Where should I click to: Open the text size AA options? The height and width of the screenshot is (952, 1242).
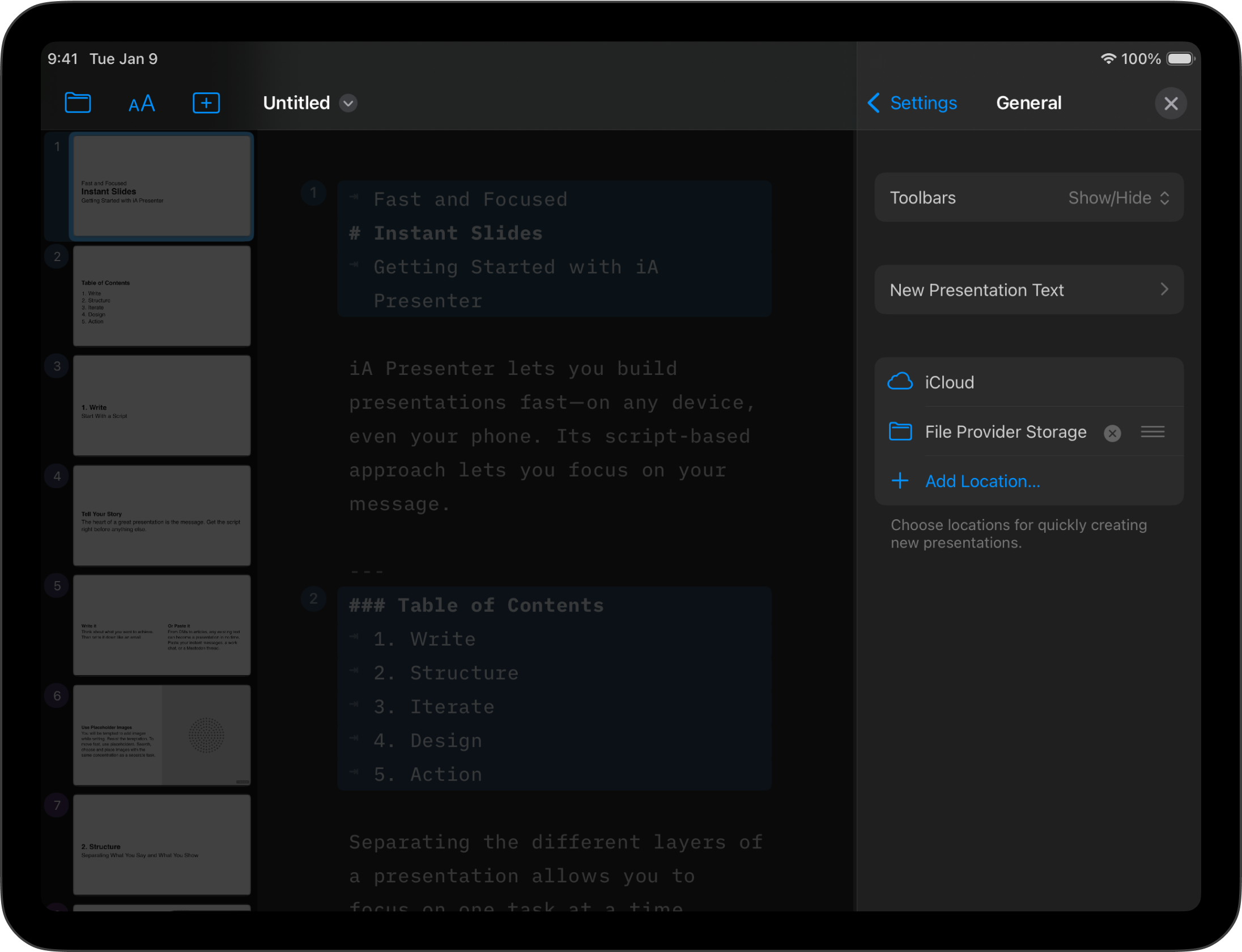(141, 104)
